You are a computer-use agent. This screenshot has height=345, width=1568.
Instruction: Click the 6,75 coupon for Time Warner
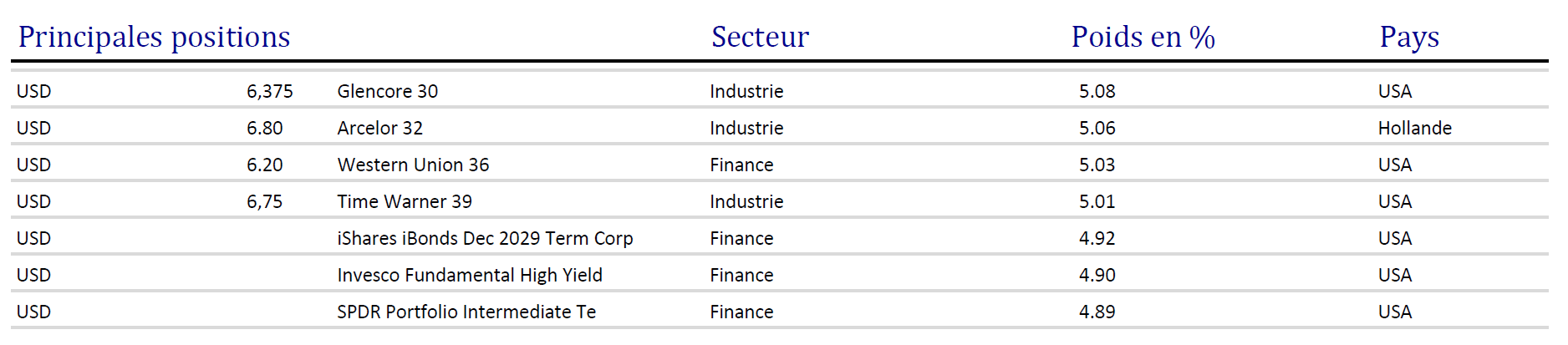(x=264, y=201)
